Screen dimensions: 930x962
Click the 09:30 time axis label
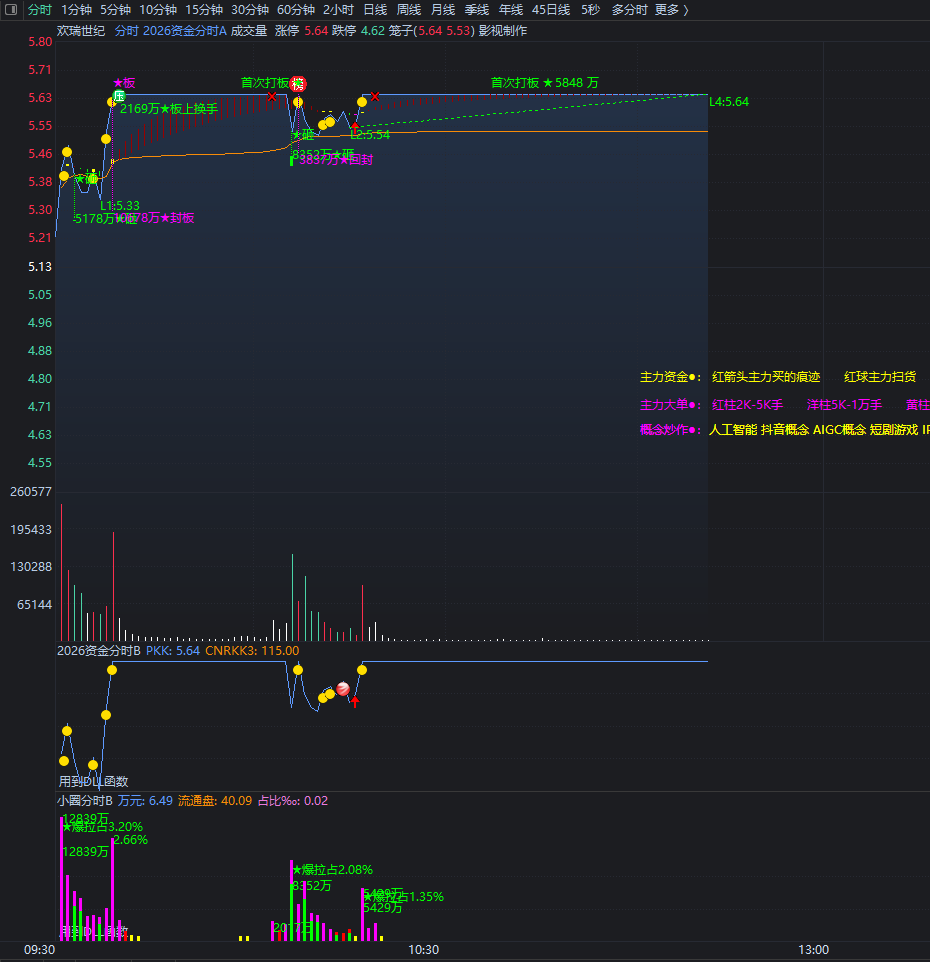tap(39, 950)
